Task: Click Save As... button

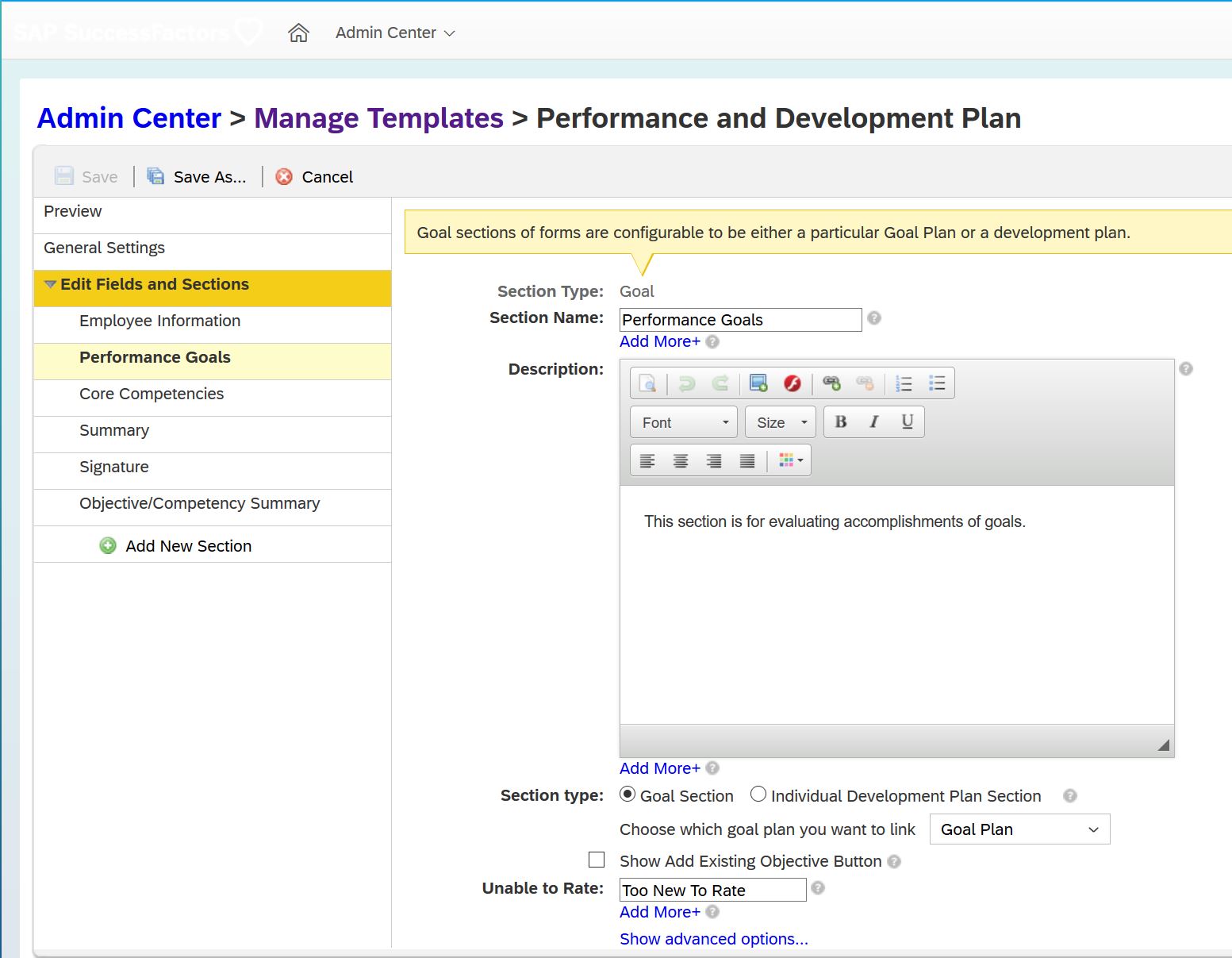Action: (x=198, y=176)
